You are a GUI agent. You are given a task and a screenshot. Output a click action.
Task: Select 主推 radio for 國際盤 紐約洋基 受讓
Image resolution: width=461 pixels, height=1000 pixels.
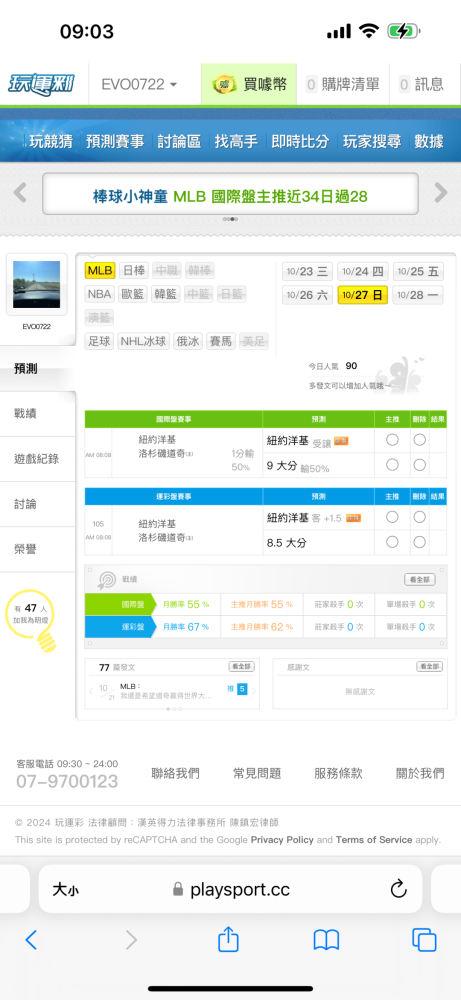(392, 440)
